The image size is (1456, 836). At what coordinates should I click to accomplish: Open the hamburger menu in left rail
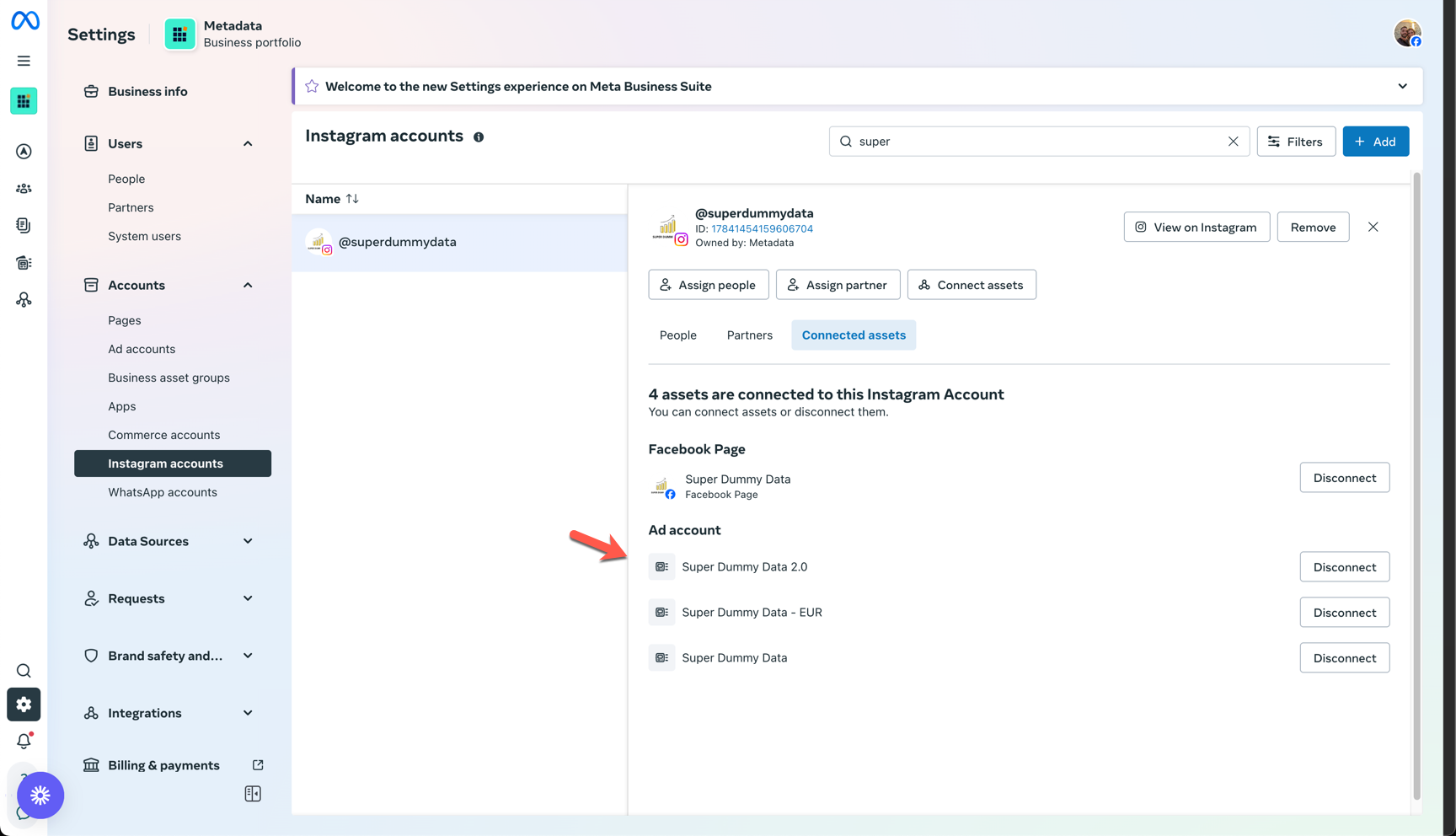[x=24, y=61]
